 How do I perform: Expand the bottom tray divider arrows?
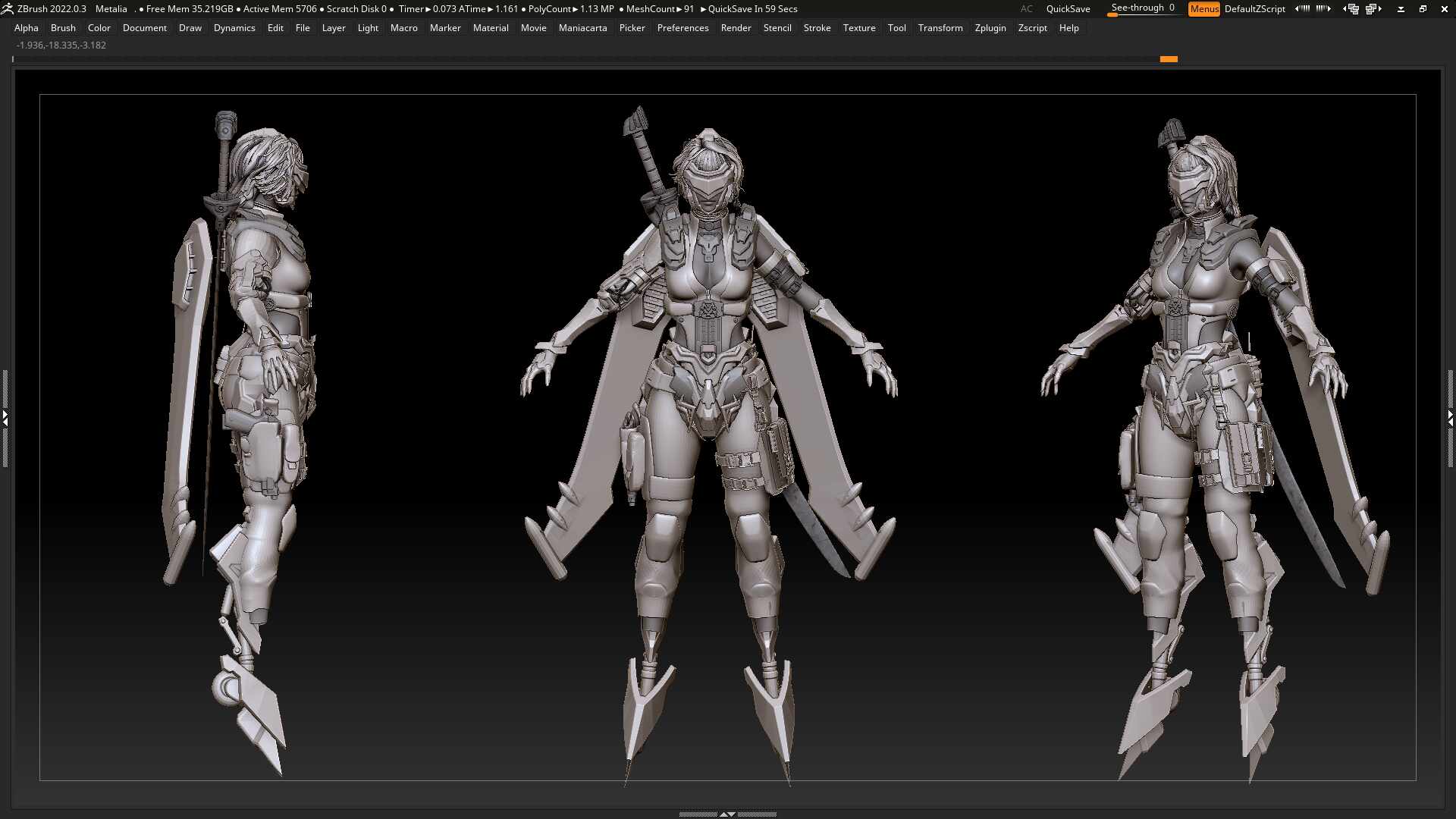point(727,814)
